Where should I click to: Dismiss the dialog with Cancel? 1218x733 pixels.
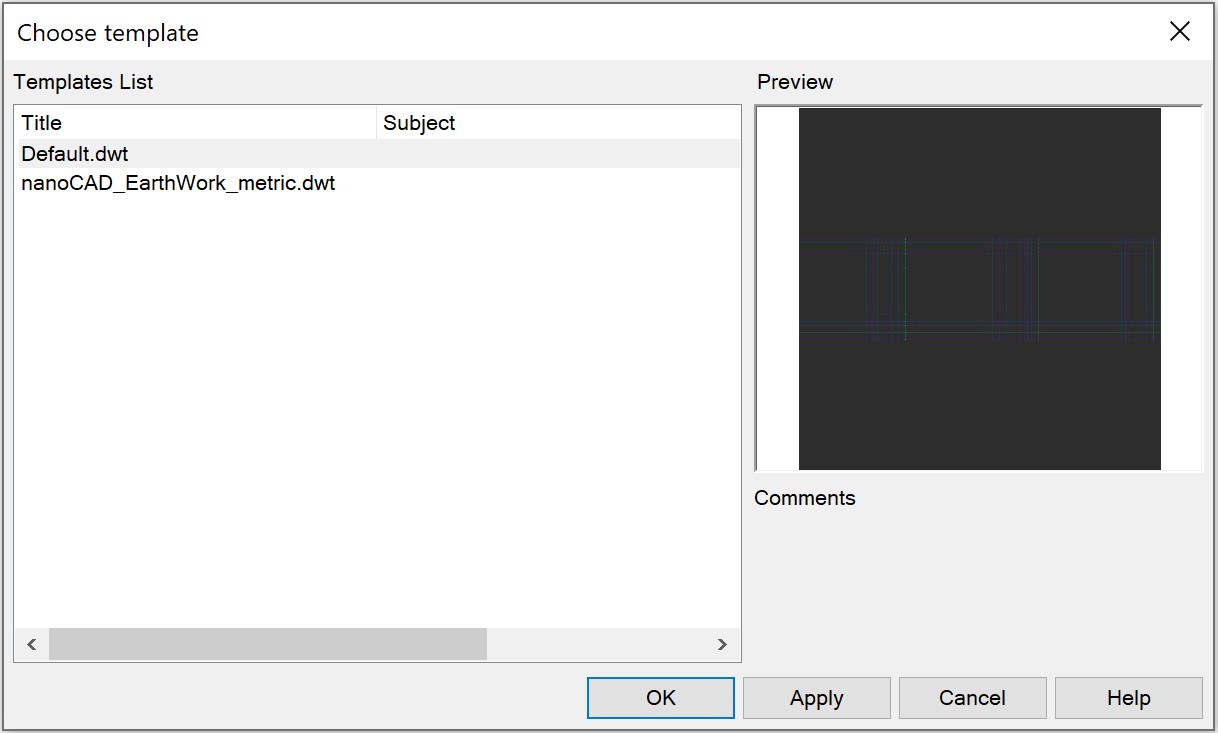pyautogui.click(x=972, y=698)
